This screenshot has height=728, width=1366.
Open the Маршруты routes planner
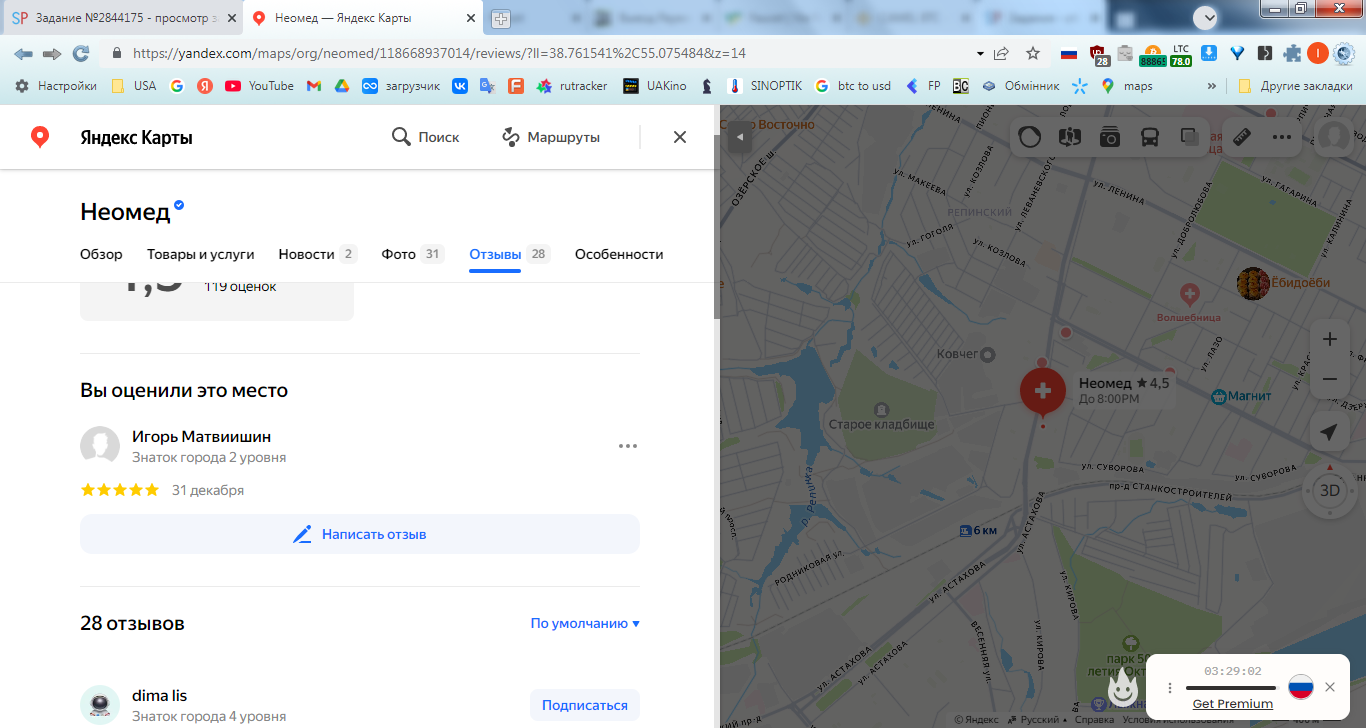point(551,137)
